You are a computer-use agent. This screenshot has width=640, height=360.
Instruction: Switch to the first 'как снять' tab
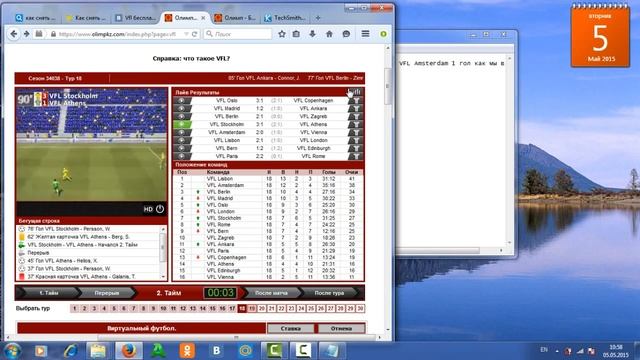coord(36,18)
